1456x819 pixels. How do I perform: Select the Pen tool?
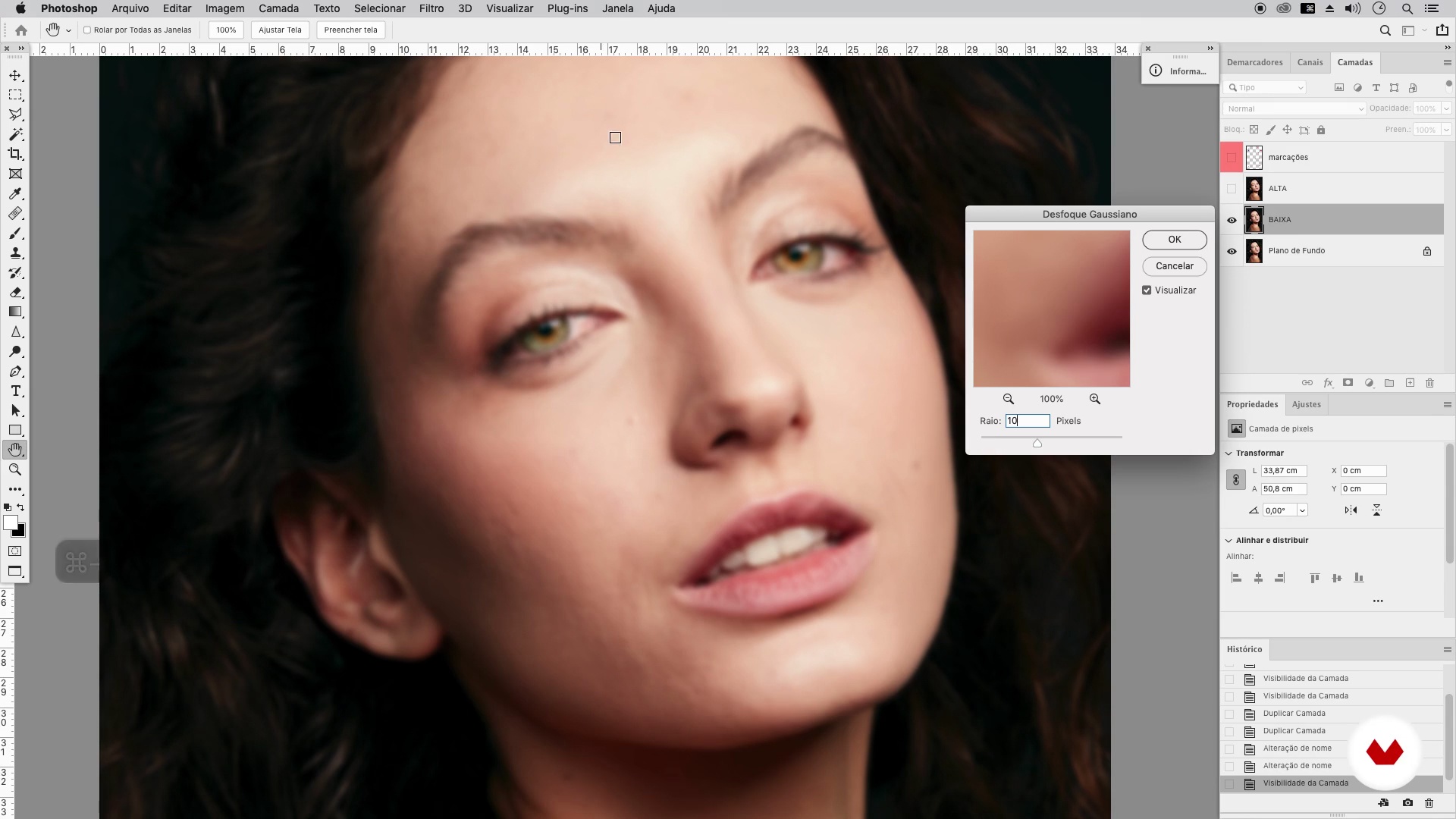[15, 372]
